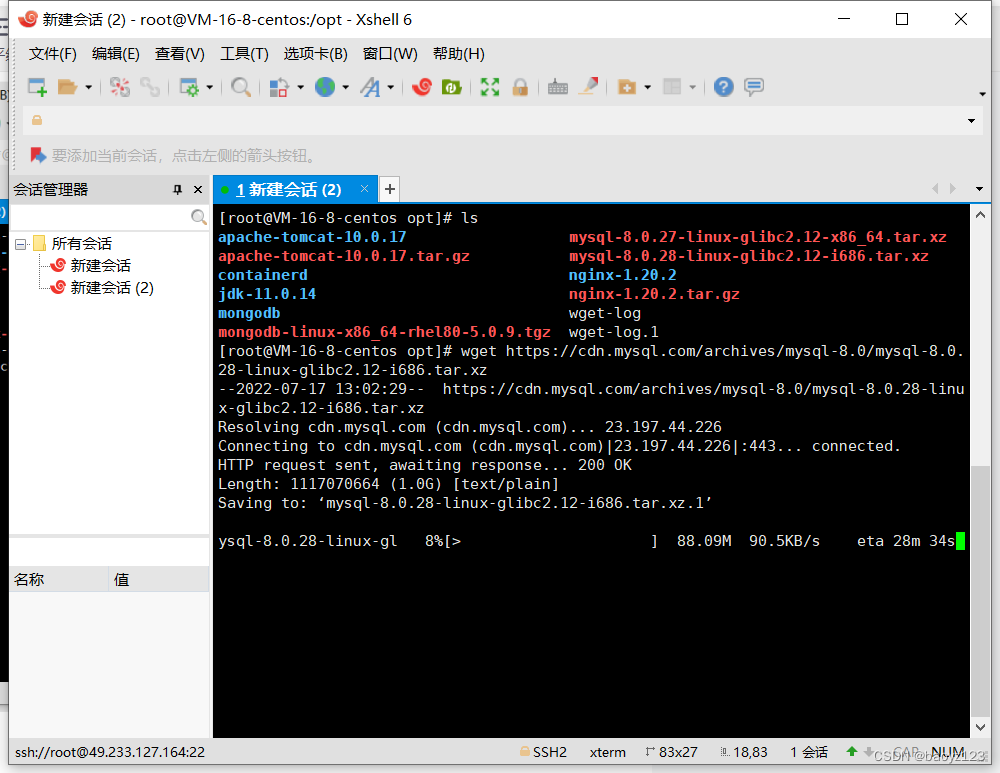Unpin the session manager via pin icon
This screenshot has width=1000, height=773.
(178, 189)
